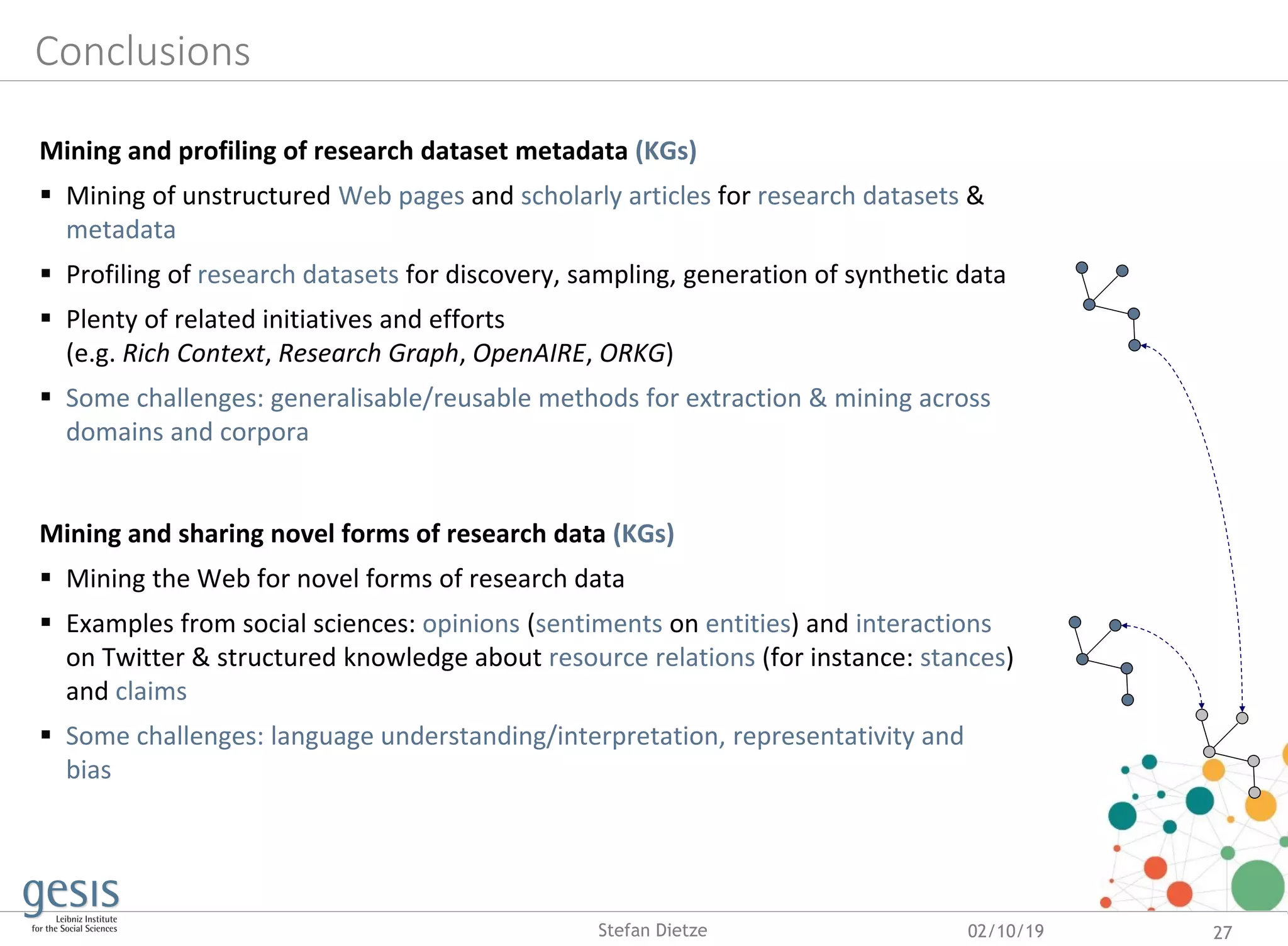This screenshot has width=1288, height=946.
Task: Select the blue 'Web pages' text
Action: click(401, 196)
